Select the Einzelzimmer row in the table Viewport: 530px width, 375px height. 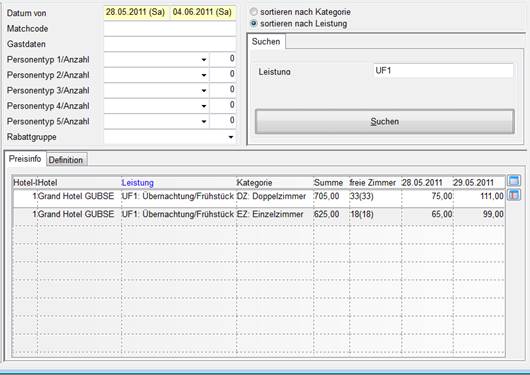tap(259, 214)
